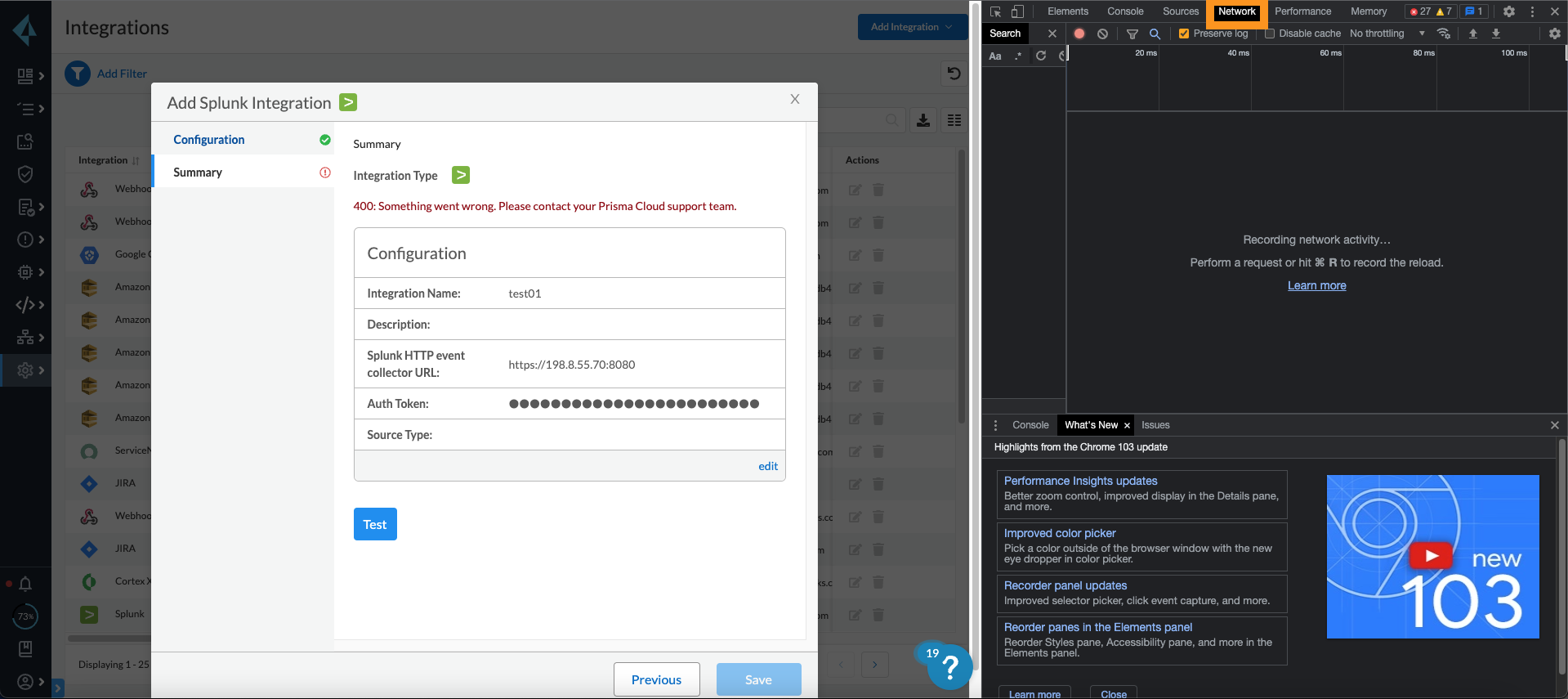The image size is (1568, 699).
Task: Click Learn more link in Network panel
Action: (x=1316, y=285)
